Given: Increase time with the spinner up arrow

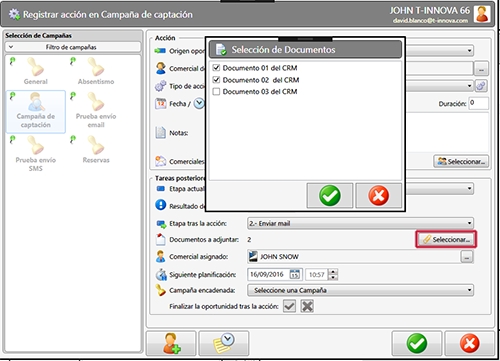Looking at the screenshot, I should pos(333,272).
